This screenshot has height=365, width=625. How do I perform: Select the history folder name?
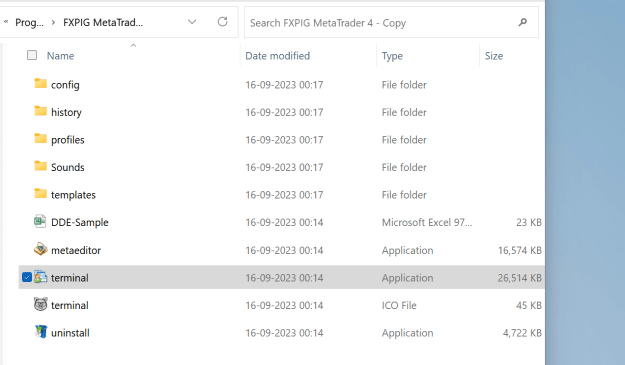tap(66, 112)
